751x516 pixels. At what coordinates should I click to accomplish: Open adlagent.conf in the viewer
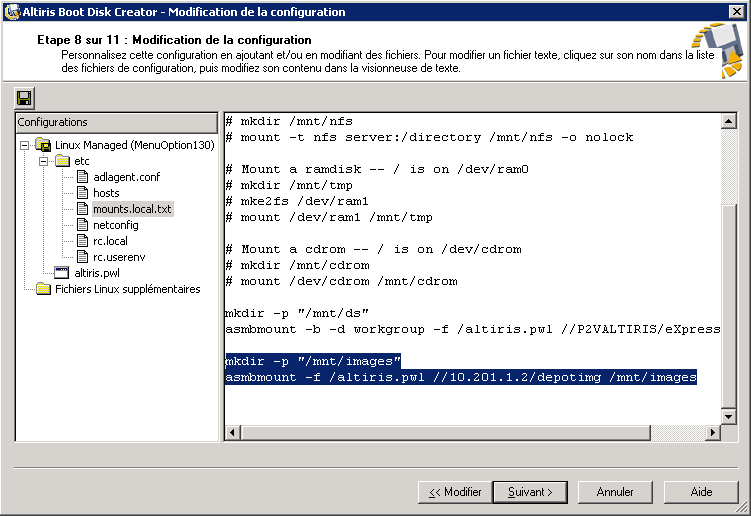coord(126,177)
